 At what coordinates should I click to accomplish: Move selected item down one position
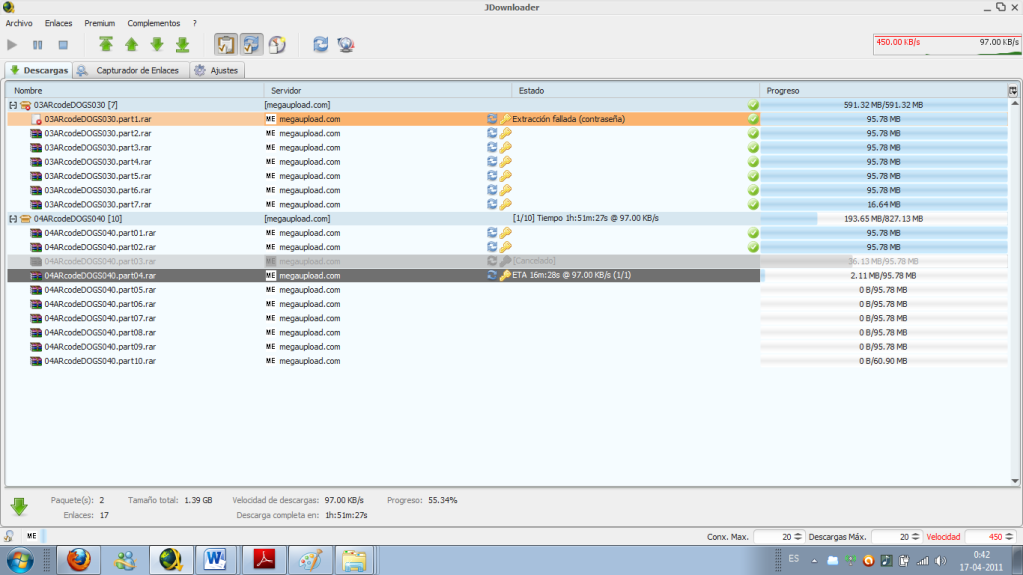pos(157,44)
